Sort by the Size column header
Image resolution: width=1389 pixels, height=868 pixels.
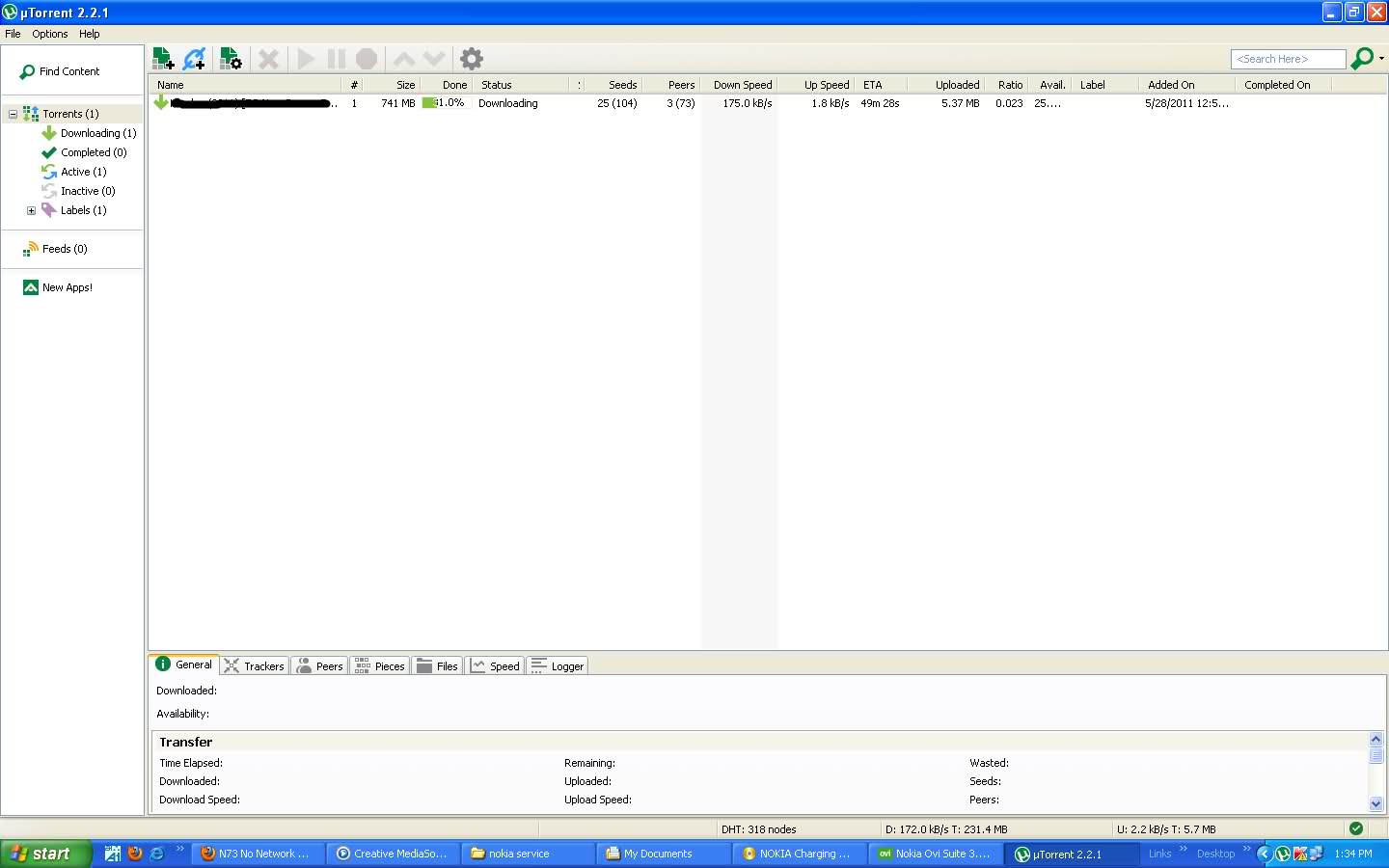click(392, 85)
